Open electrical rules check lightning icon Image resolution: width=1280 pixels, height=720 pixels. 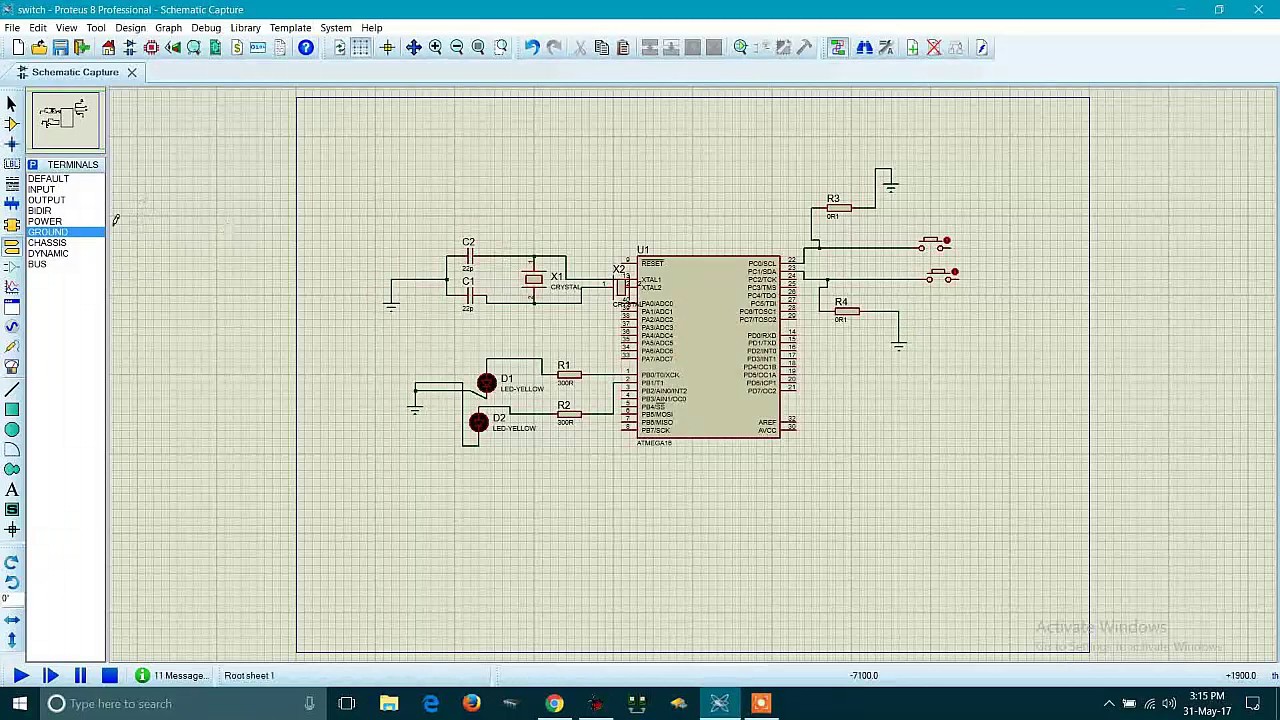(x=982, y=47)
